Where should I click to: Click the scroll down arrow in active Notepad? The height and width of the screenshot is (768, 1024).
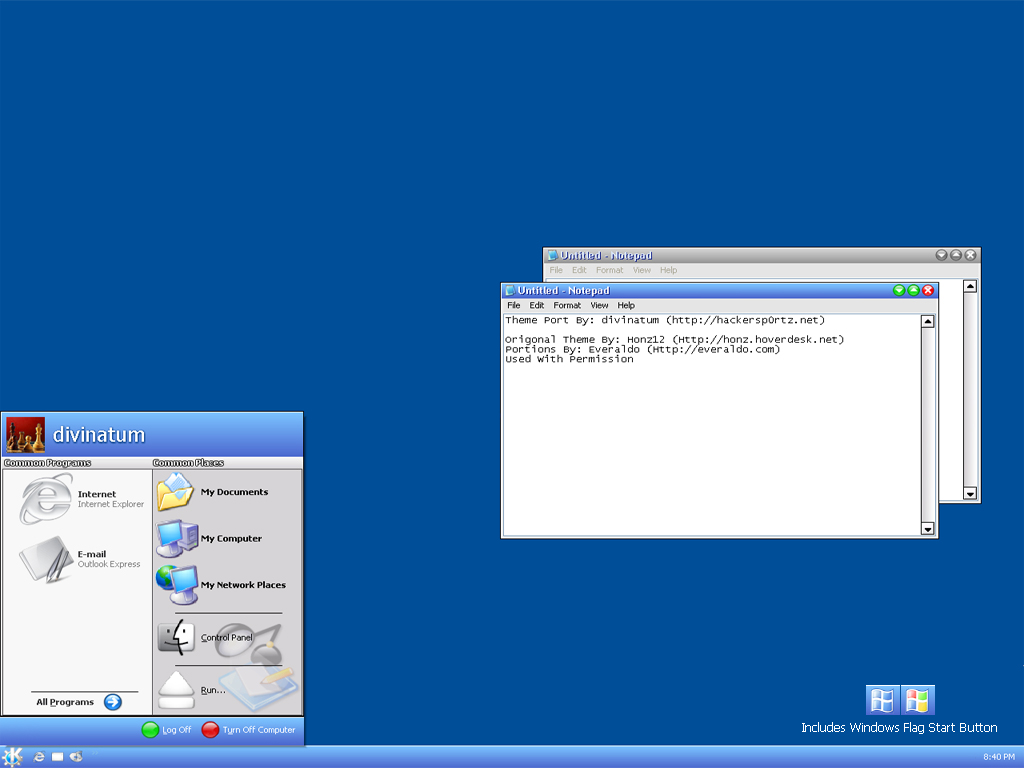pos(927,529)
